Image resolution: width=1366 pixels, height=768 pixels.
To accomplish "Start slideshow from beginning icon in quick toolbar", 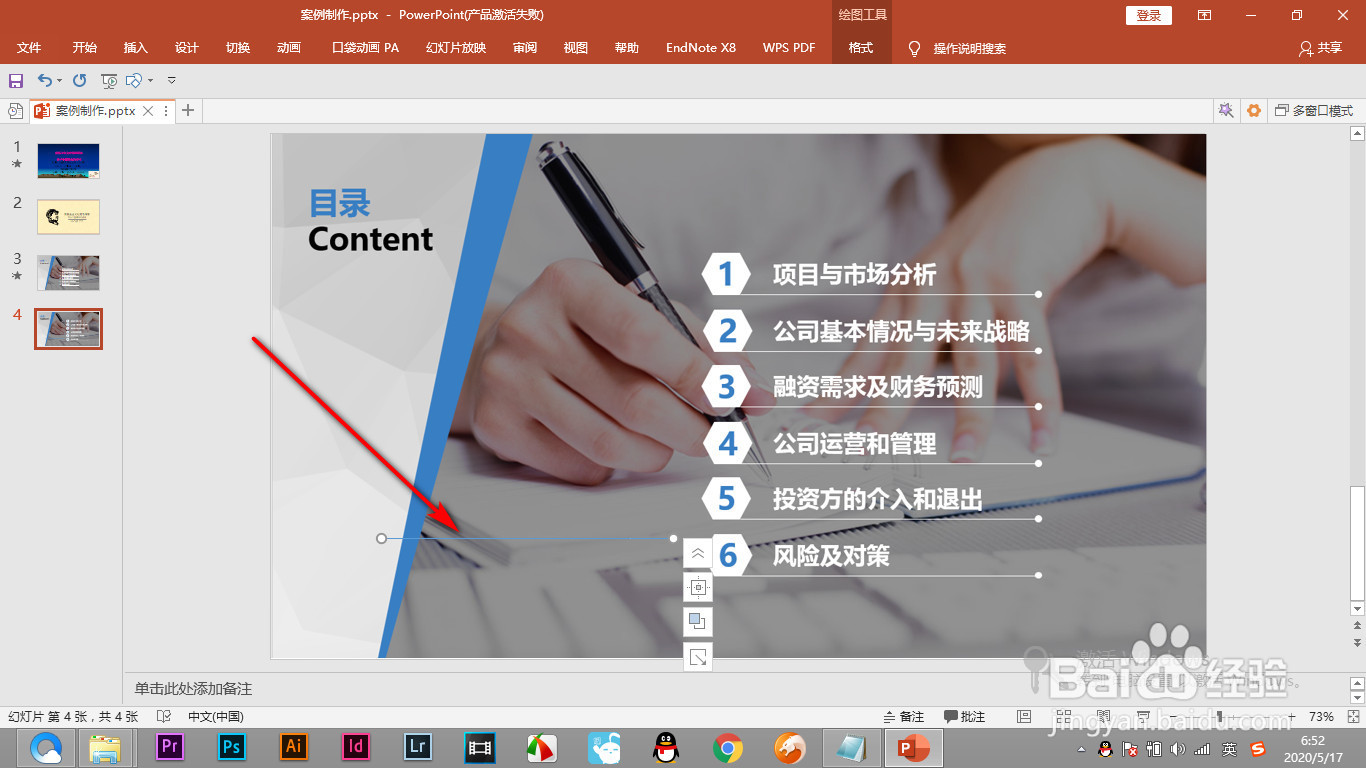I will (109, 80).
